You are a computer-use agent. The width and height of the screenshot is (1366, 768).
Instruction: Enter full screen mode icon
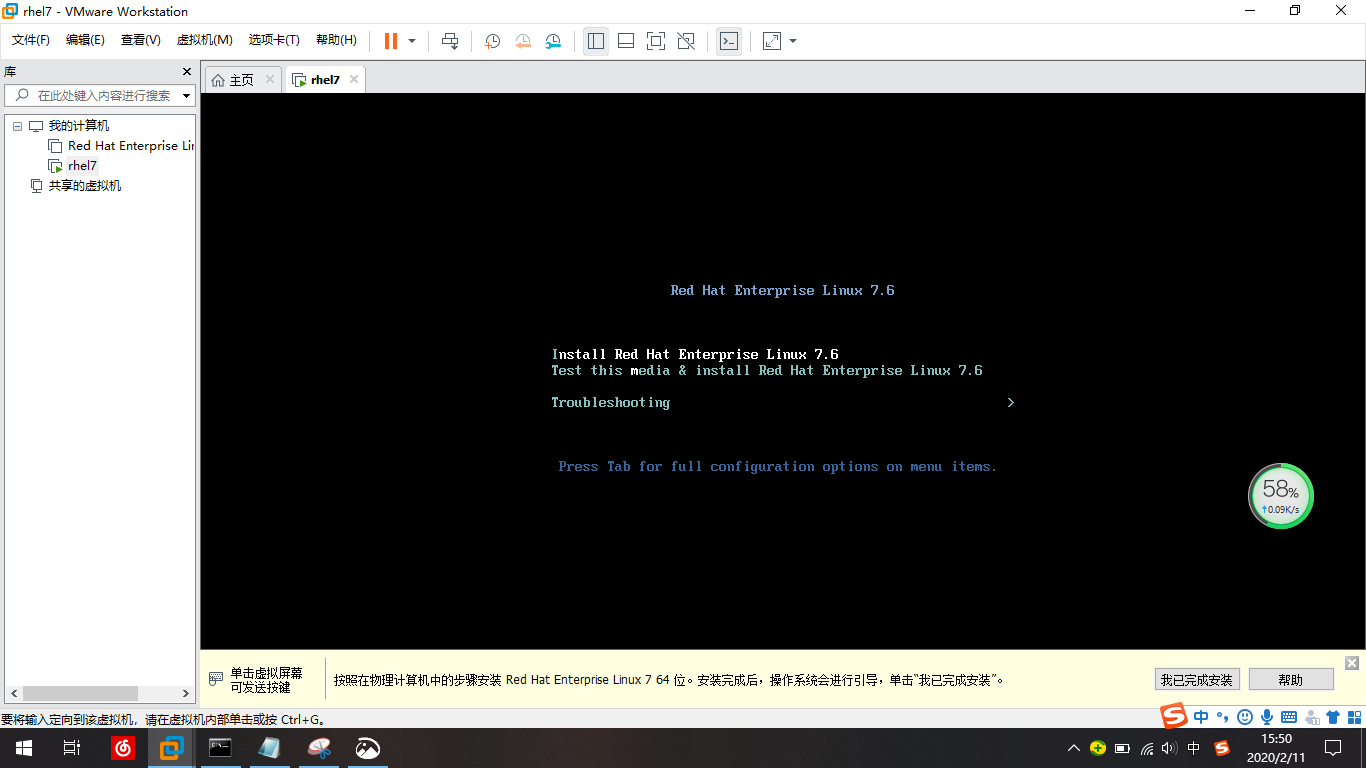656,41
